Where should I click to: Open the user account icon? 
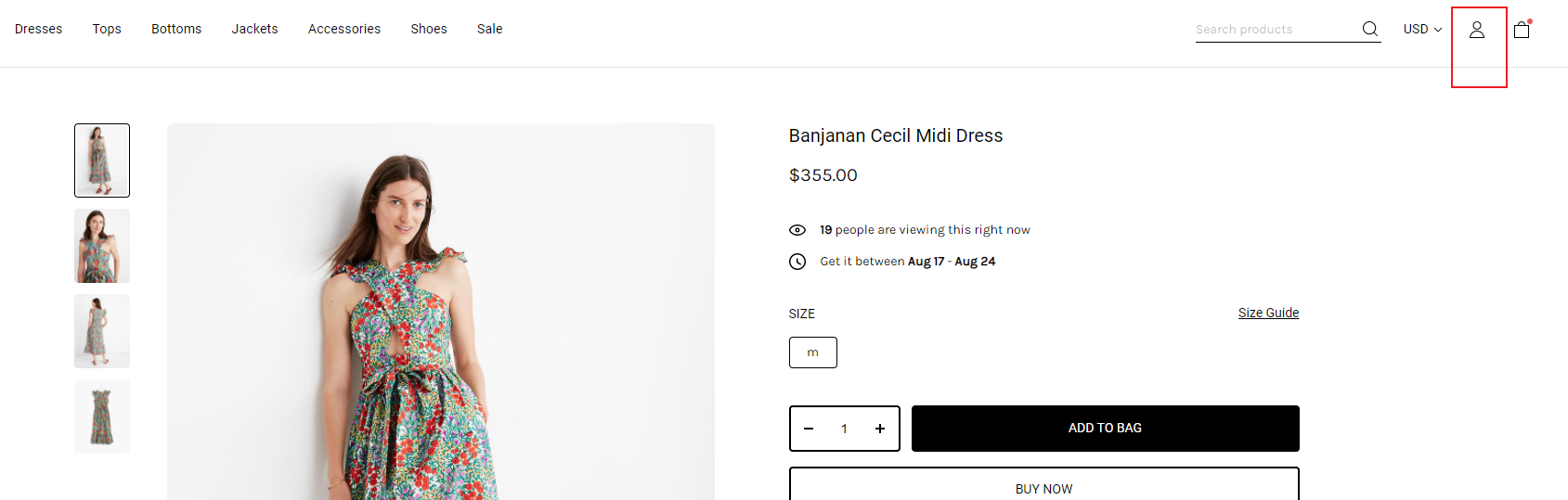tap(1477, 30)
